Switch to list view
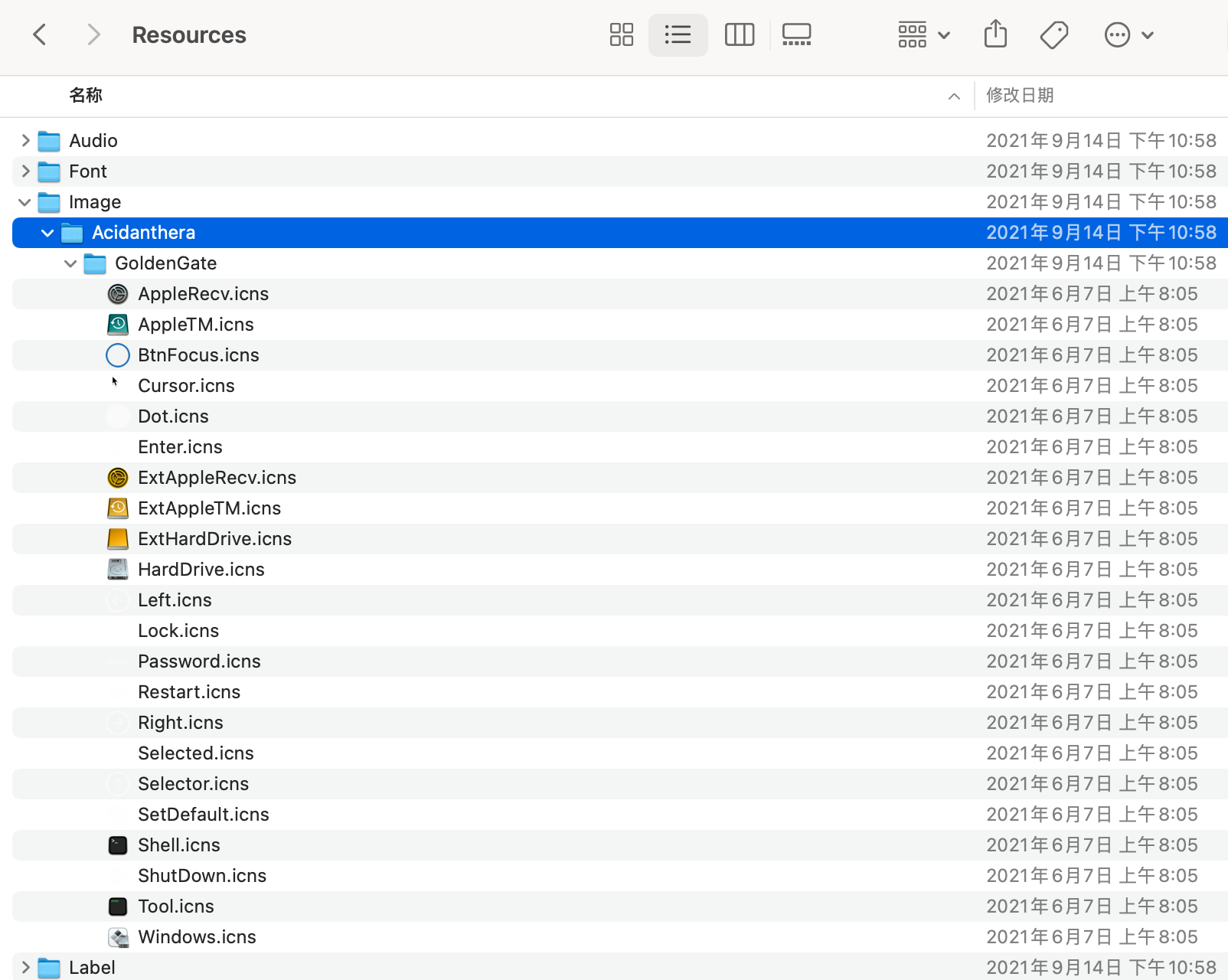The height and width of the screenshot is (980, 1228). (678, 34)
